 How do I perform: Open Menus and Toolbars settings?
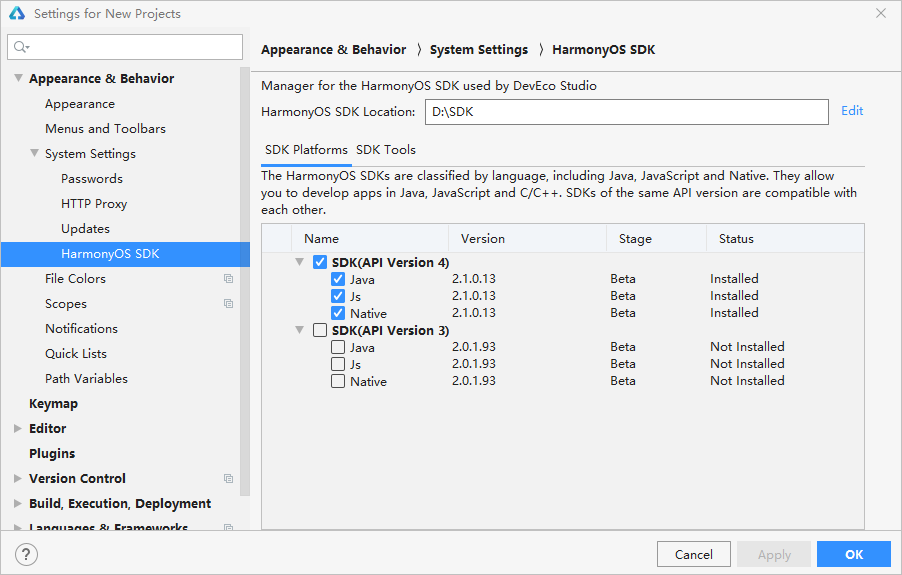point(105,129)
